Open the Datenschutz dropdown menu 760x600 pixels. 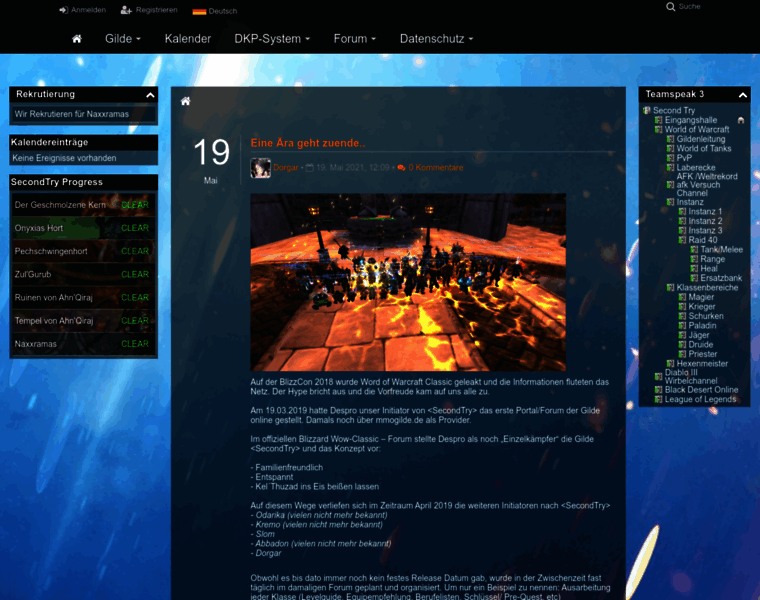click(436, 39)
